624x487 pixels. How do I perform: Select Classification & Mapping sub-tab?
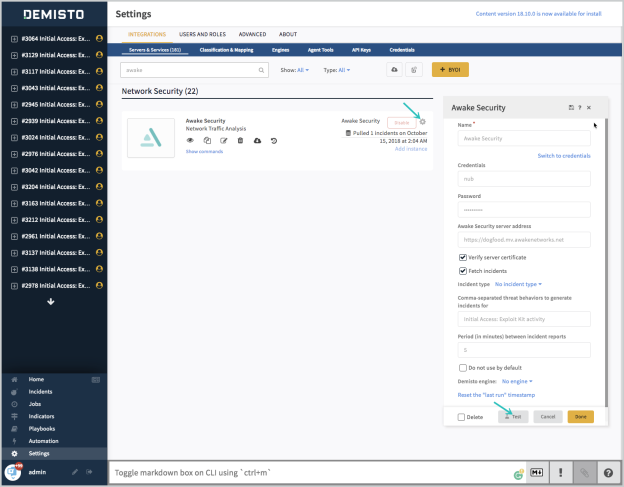point(226,50)
